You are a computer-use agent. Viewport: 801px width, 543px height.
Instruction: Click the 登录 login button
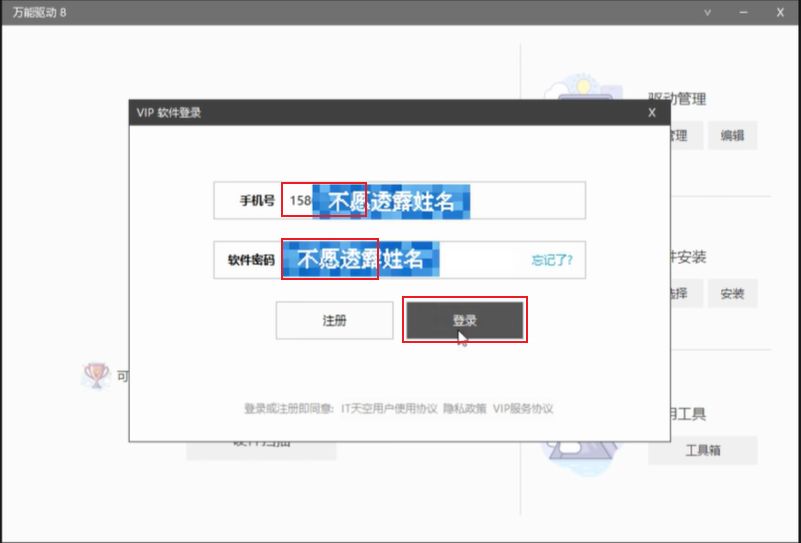click(464, 321)
